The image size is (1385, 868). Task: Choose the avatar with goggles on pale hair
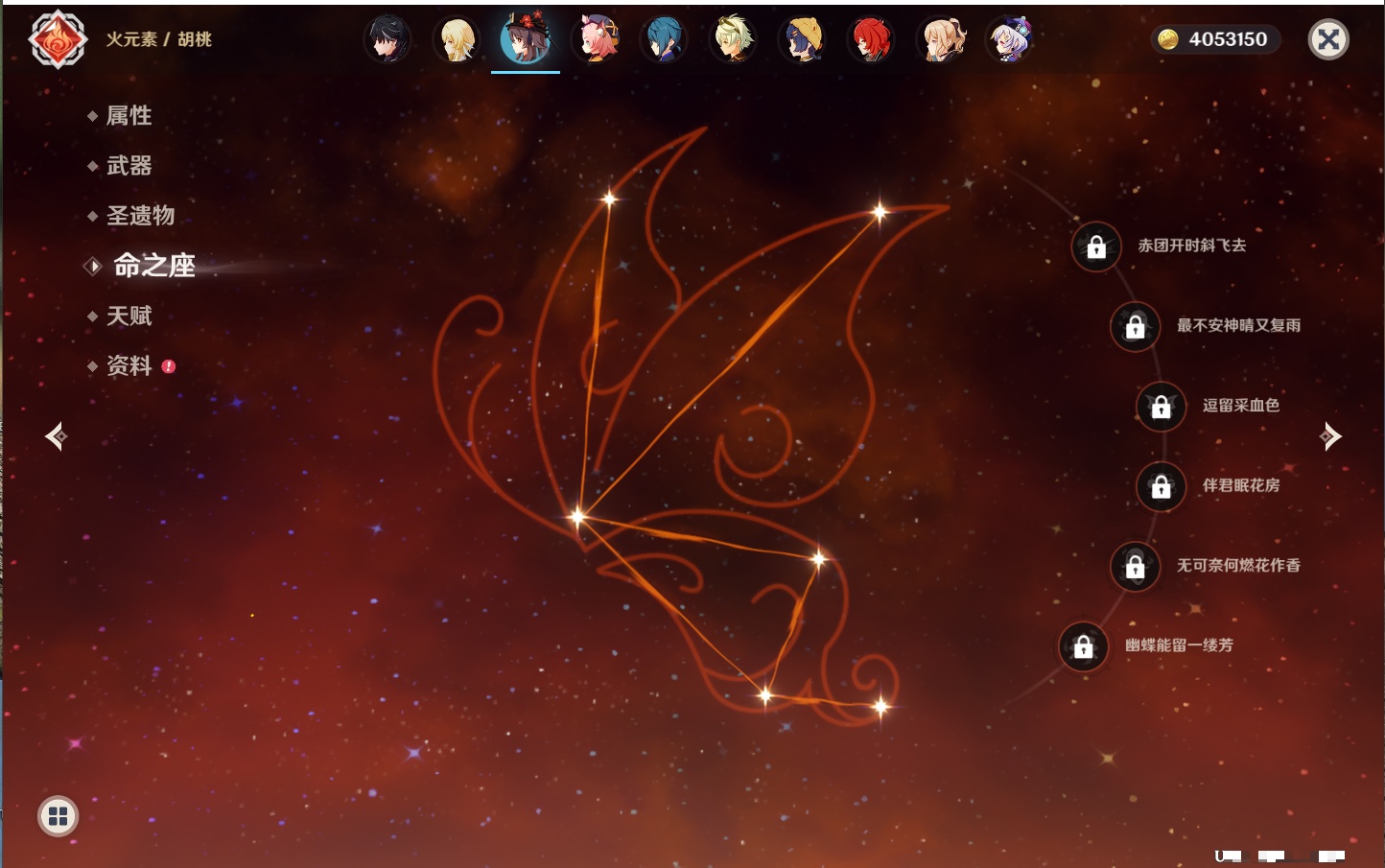(733, 39)
